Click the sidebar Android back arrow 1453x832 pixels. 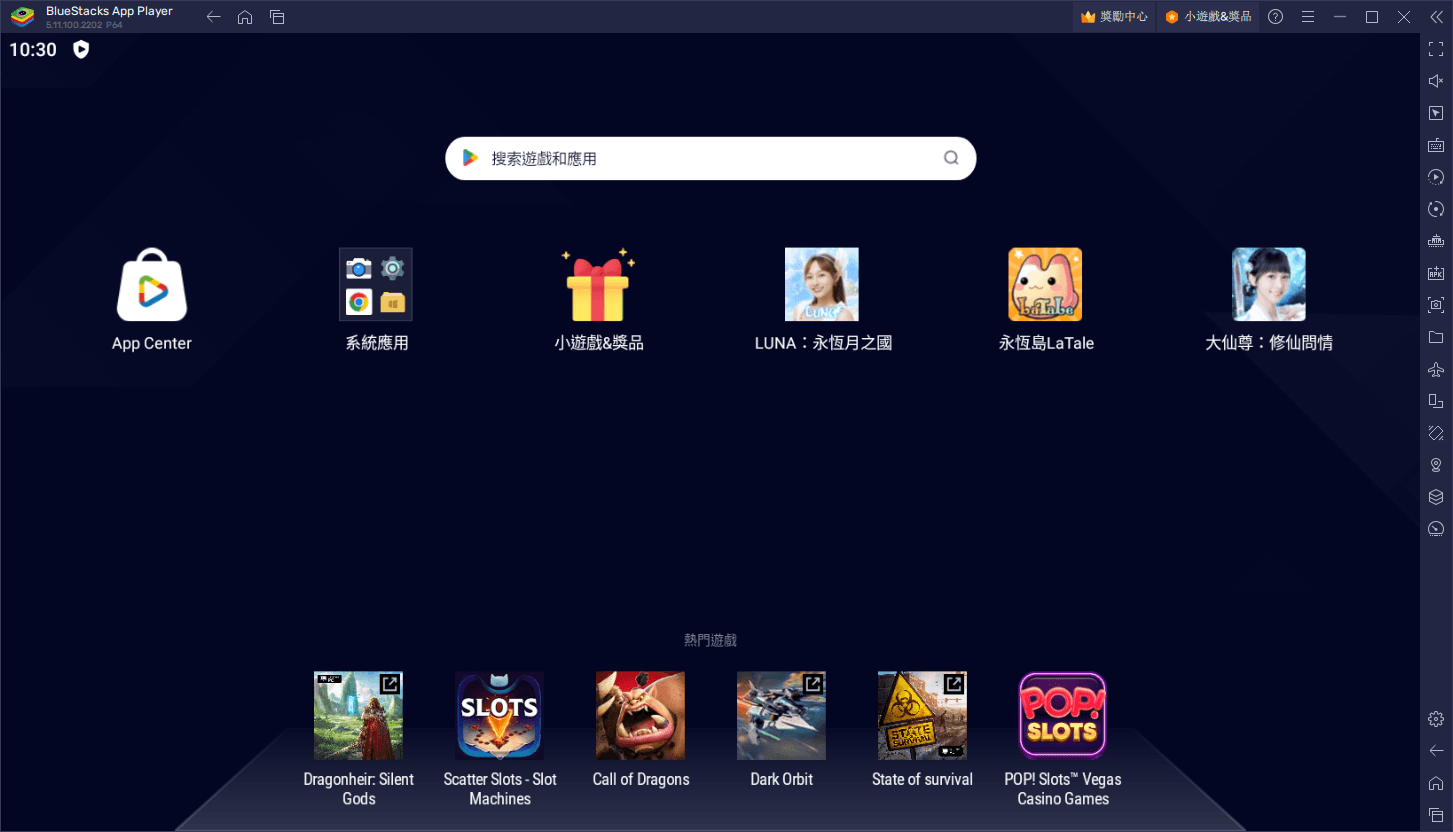1436,751
